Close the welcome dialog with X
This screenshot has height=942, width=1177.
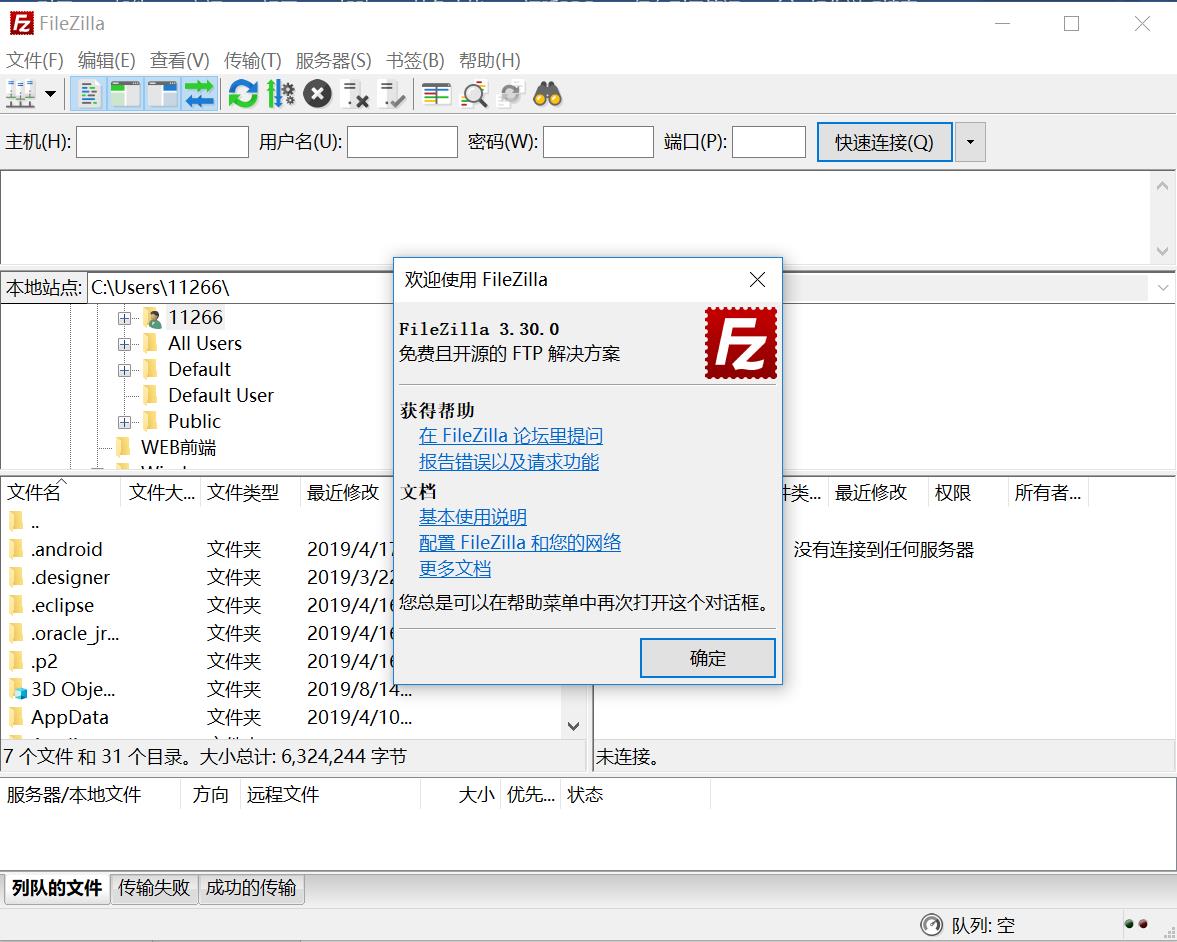[757, 280]
